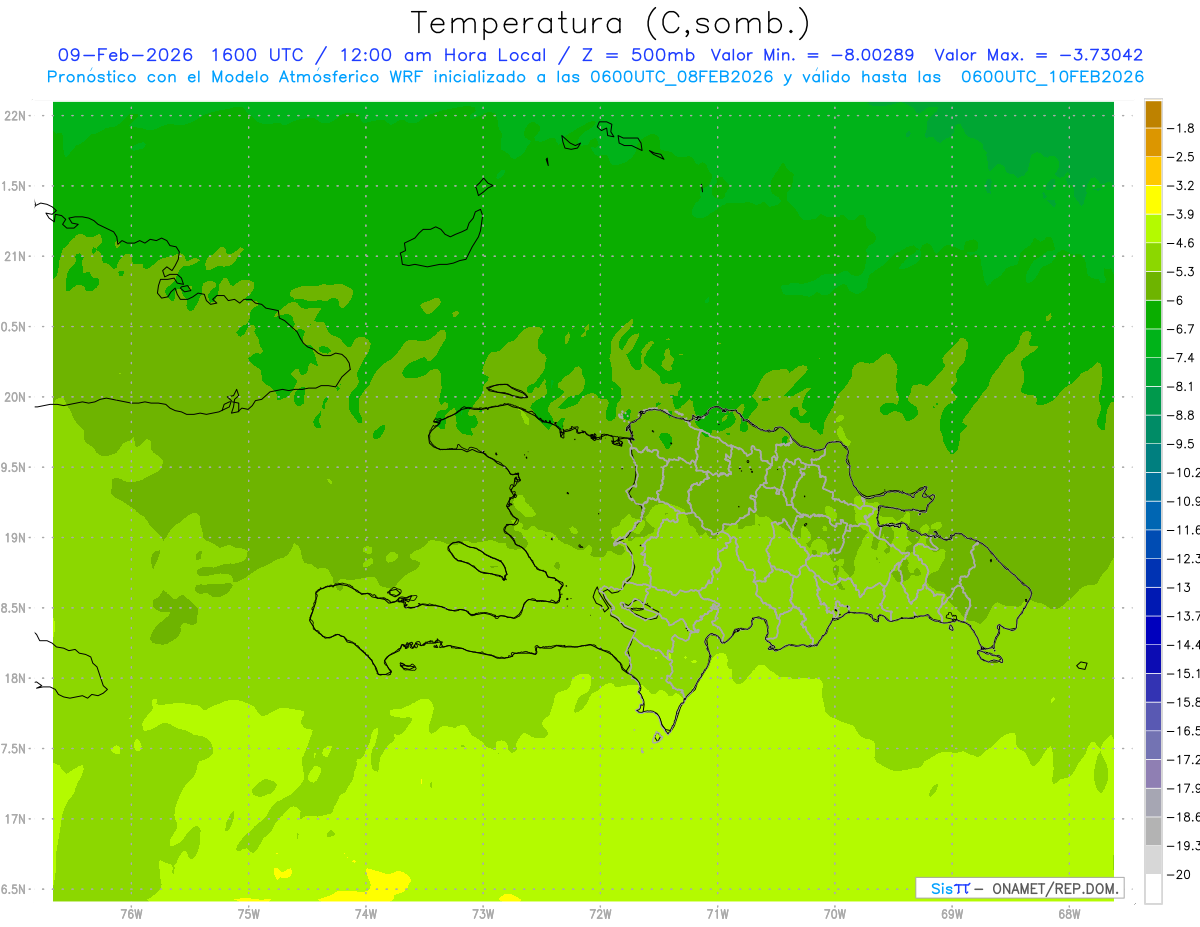Click the '22N' latitude label
The image size is (1200, 927).
(x=15, y=116)
